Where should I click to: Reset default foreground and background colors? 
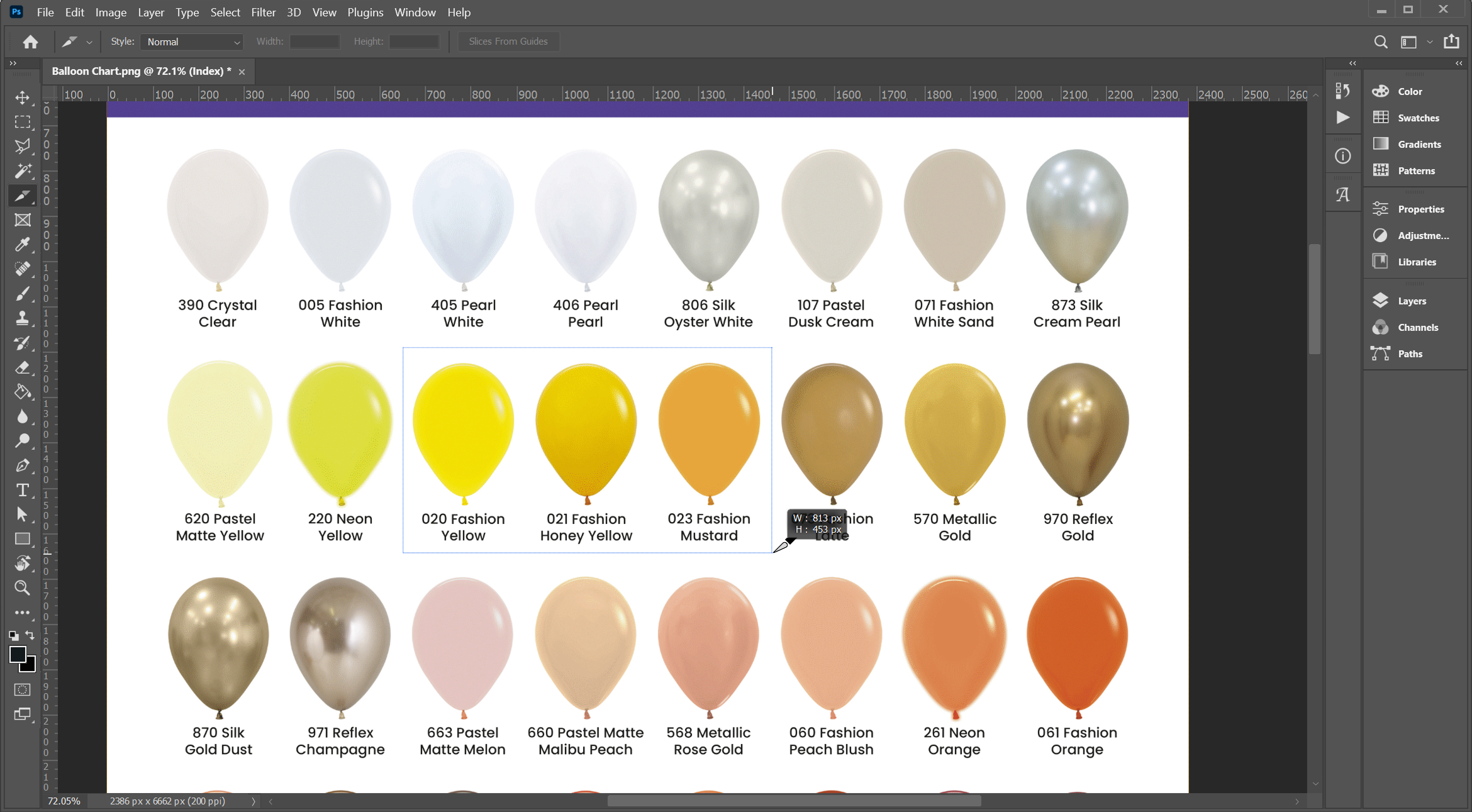click(x=13, y=635)
